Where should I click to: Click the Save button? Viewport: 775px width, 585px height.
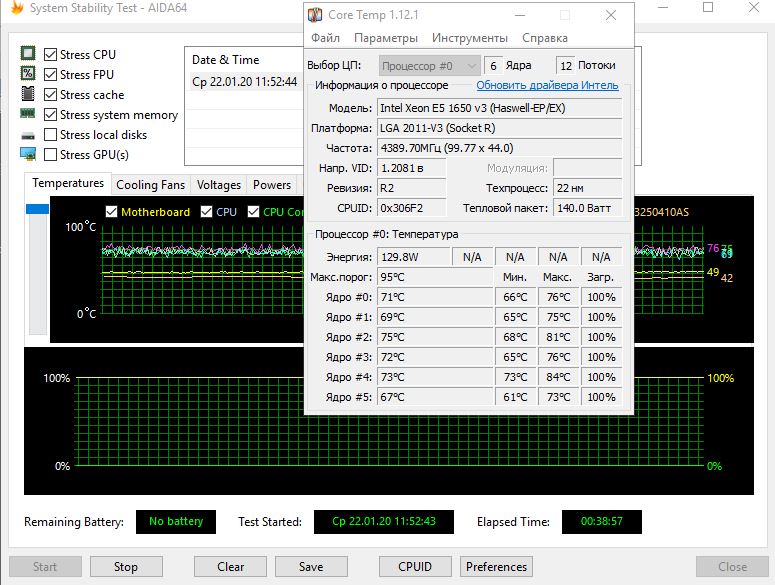[311, 567]
